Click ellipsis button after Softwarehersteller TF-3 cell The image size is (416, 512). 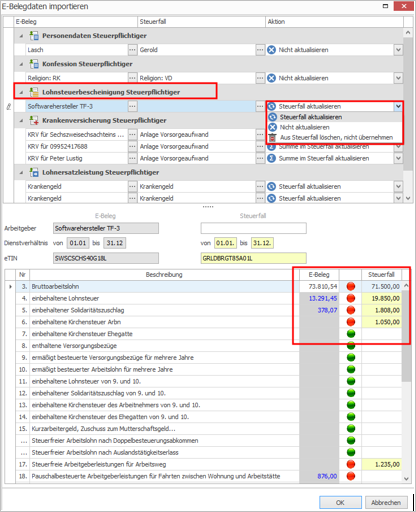click(132, 106)
